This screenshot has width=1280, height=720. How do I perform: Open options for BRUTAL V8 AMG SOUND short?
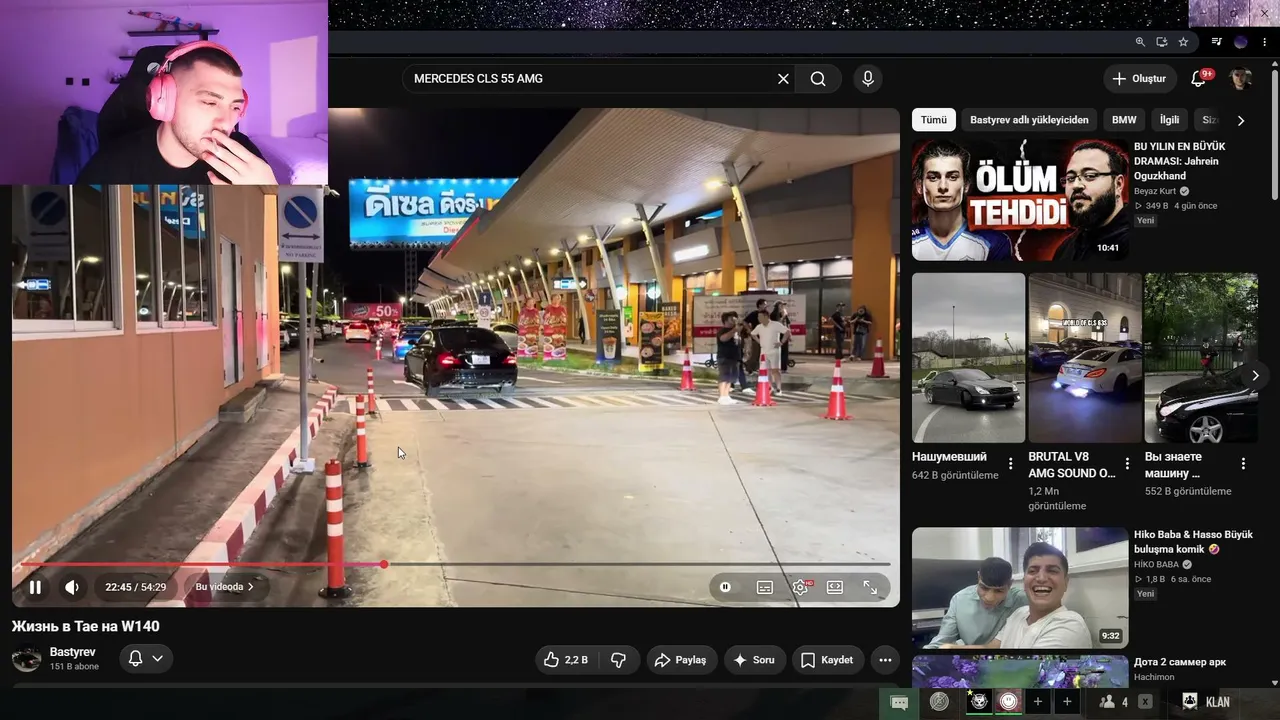(x=1127, y=464)
